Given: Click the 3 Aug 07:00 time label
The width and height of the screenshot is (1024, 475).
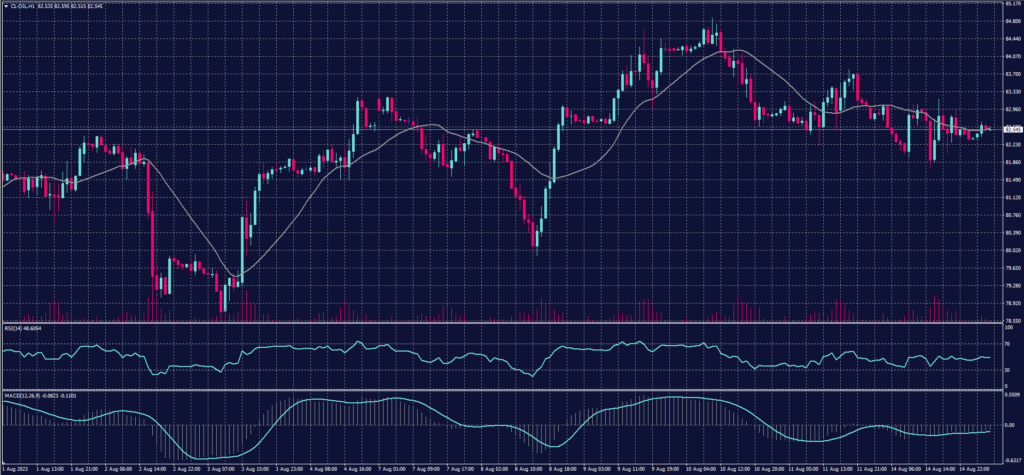Looking at the screenshot, I should pos(221,467).
